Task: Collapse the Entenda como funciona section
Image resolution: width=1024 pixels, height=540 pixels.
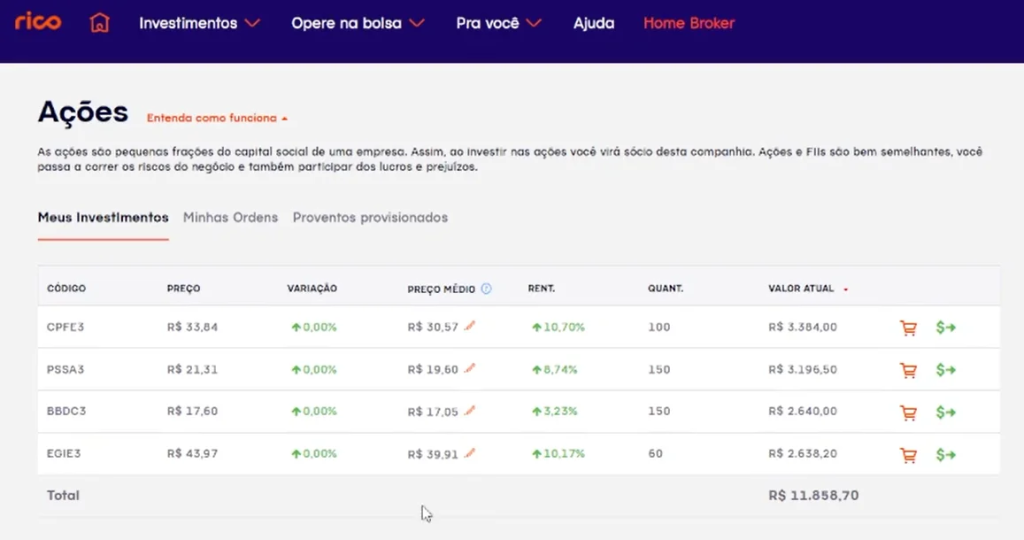Action: point(217,118)
